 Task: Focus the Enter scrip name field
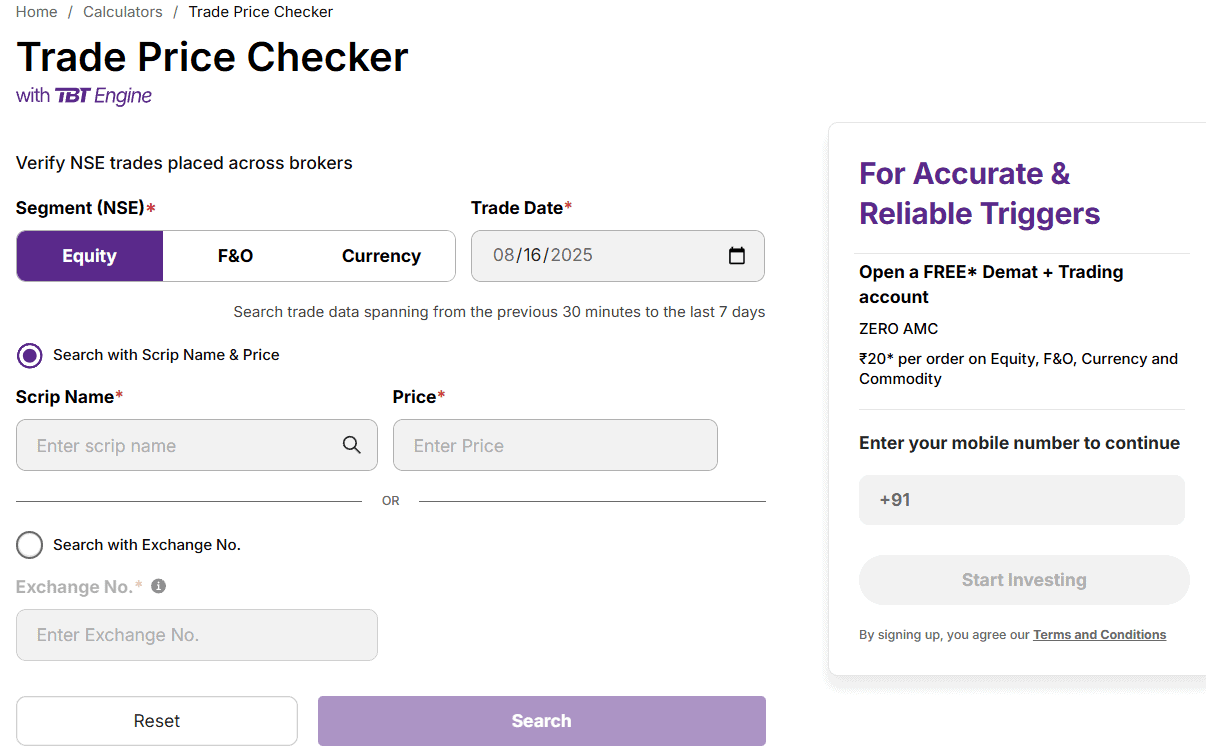180,446
